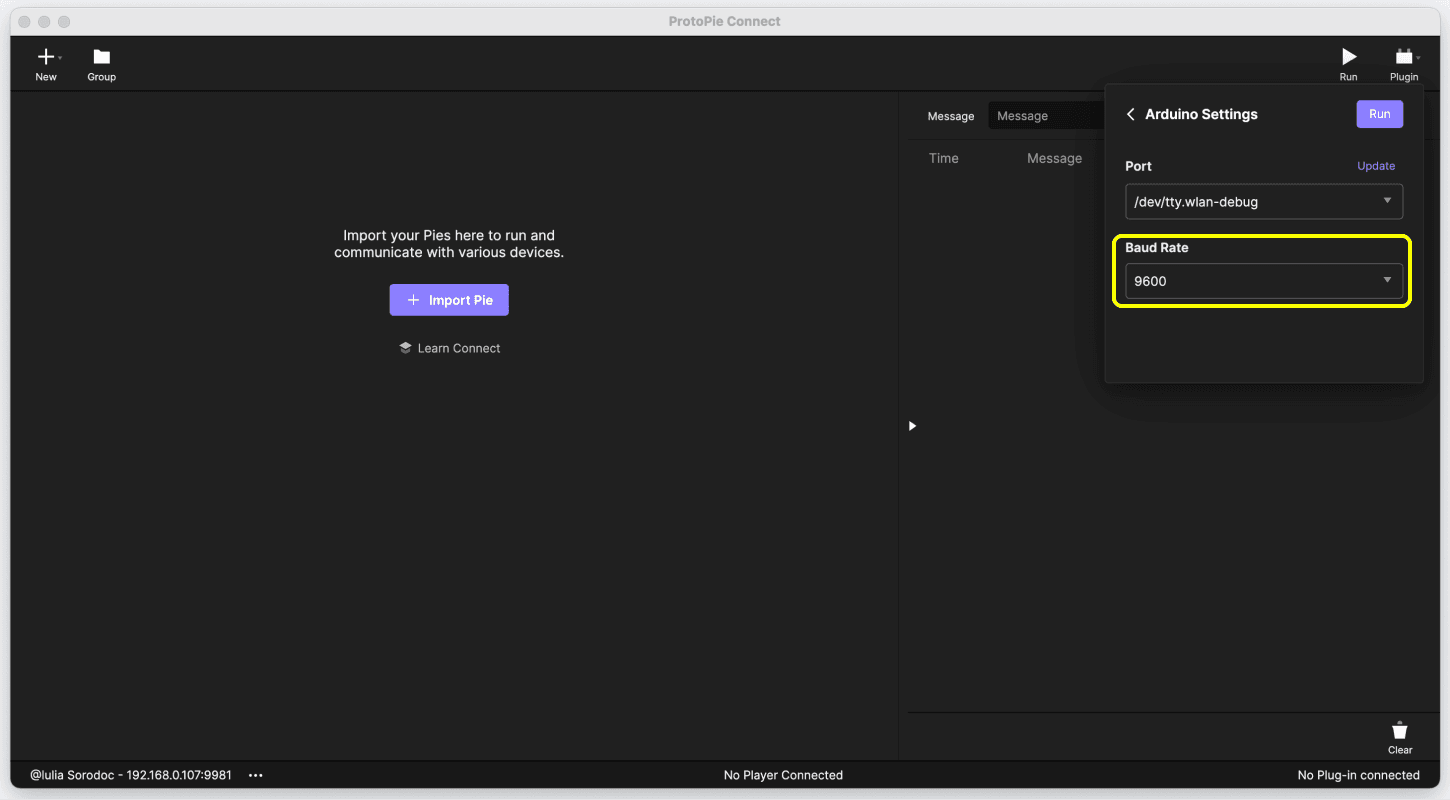Click the Import Pie button
The image size is (1450, 800).
(x=449, y=299)
